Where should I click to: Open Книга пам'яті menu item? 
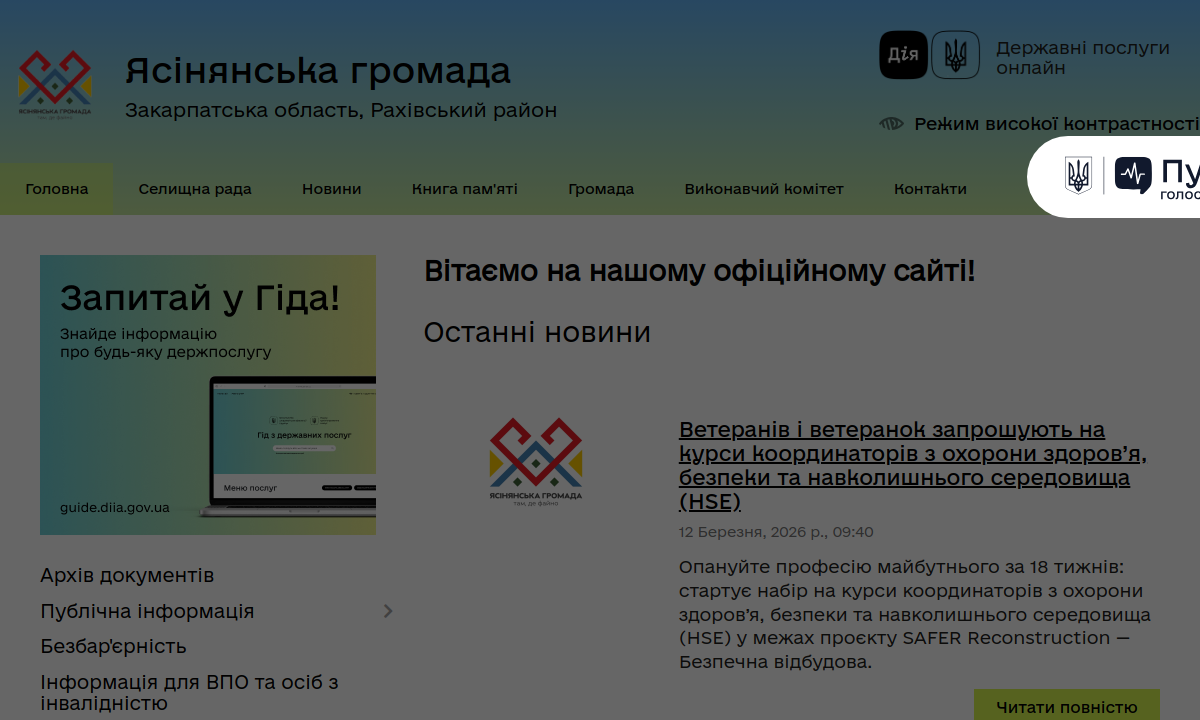[x=465, y=189]
